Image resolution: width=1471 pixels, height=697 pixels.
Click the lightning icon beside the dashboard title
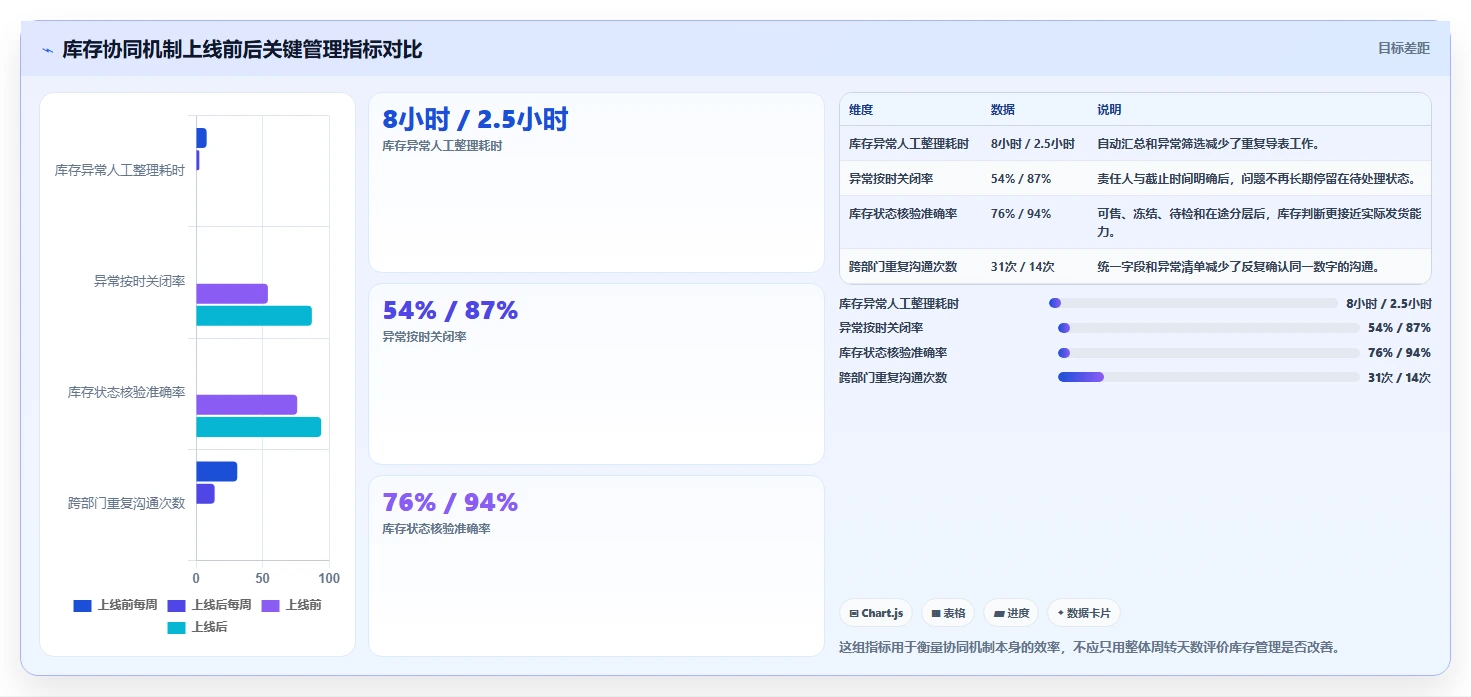(47, 50)
